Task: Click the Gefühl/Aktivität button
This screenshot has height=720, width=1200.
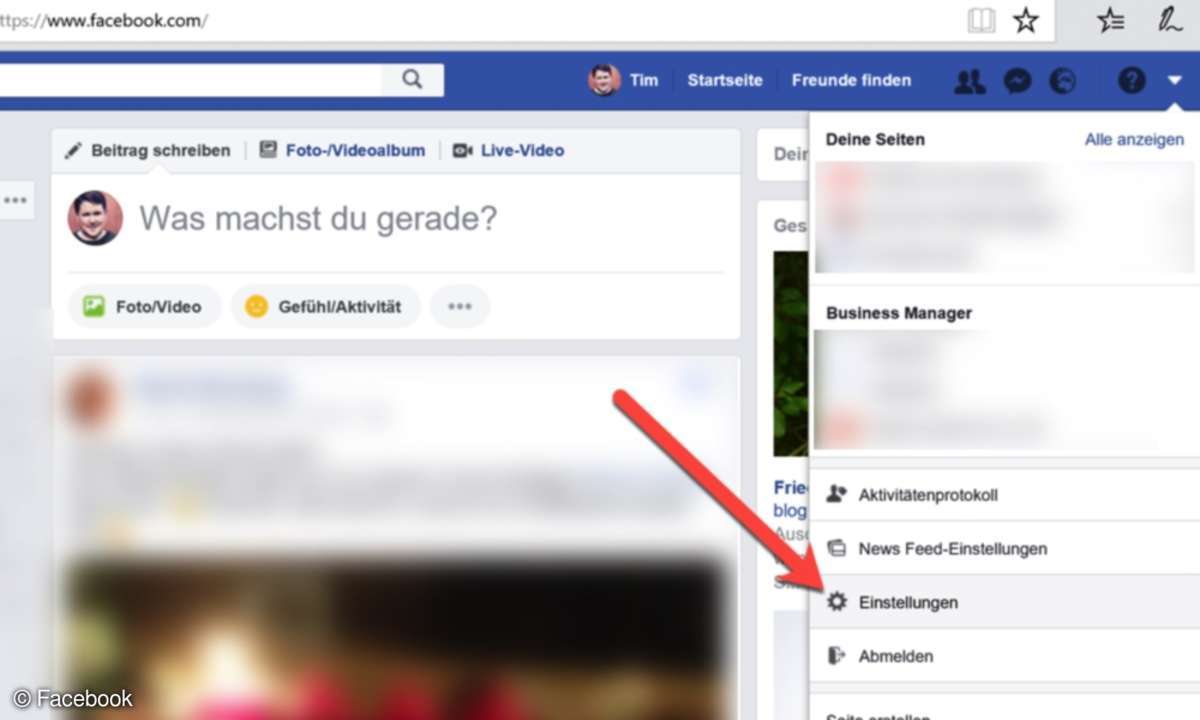Action: pyautogui.click(x=326, y=306)
